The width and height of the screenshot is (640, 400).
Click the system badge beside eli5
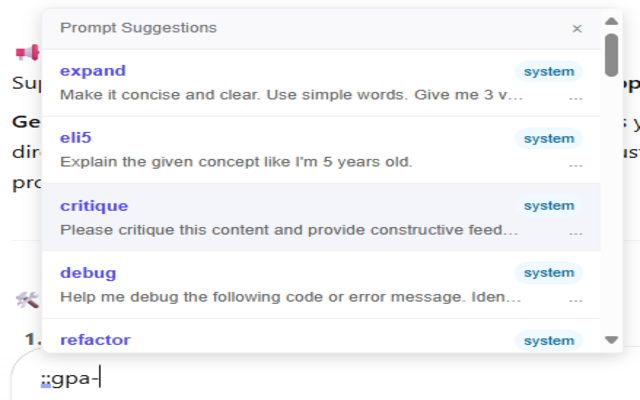(549, 139)
